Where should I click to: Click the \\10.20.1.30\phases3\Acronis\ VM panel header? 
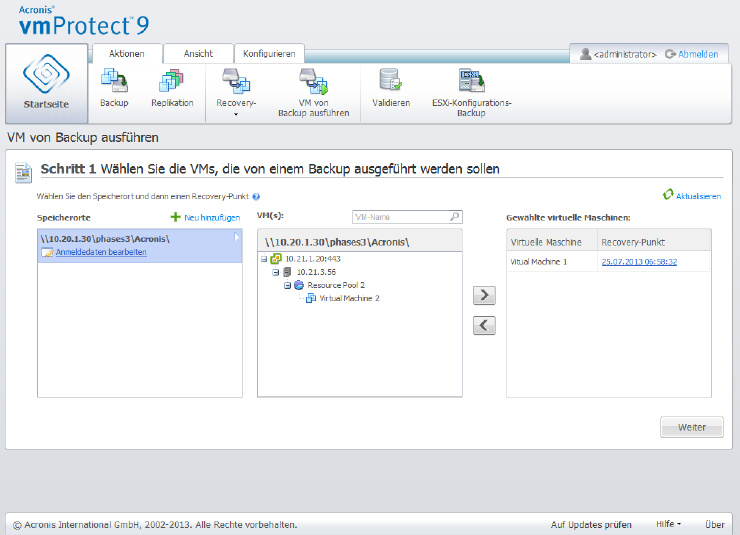click(360, 242)
